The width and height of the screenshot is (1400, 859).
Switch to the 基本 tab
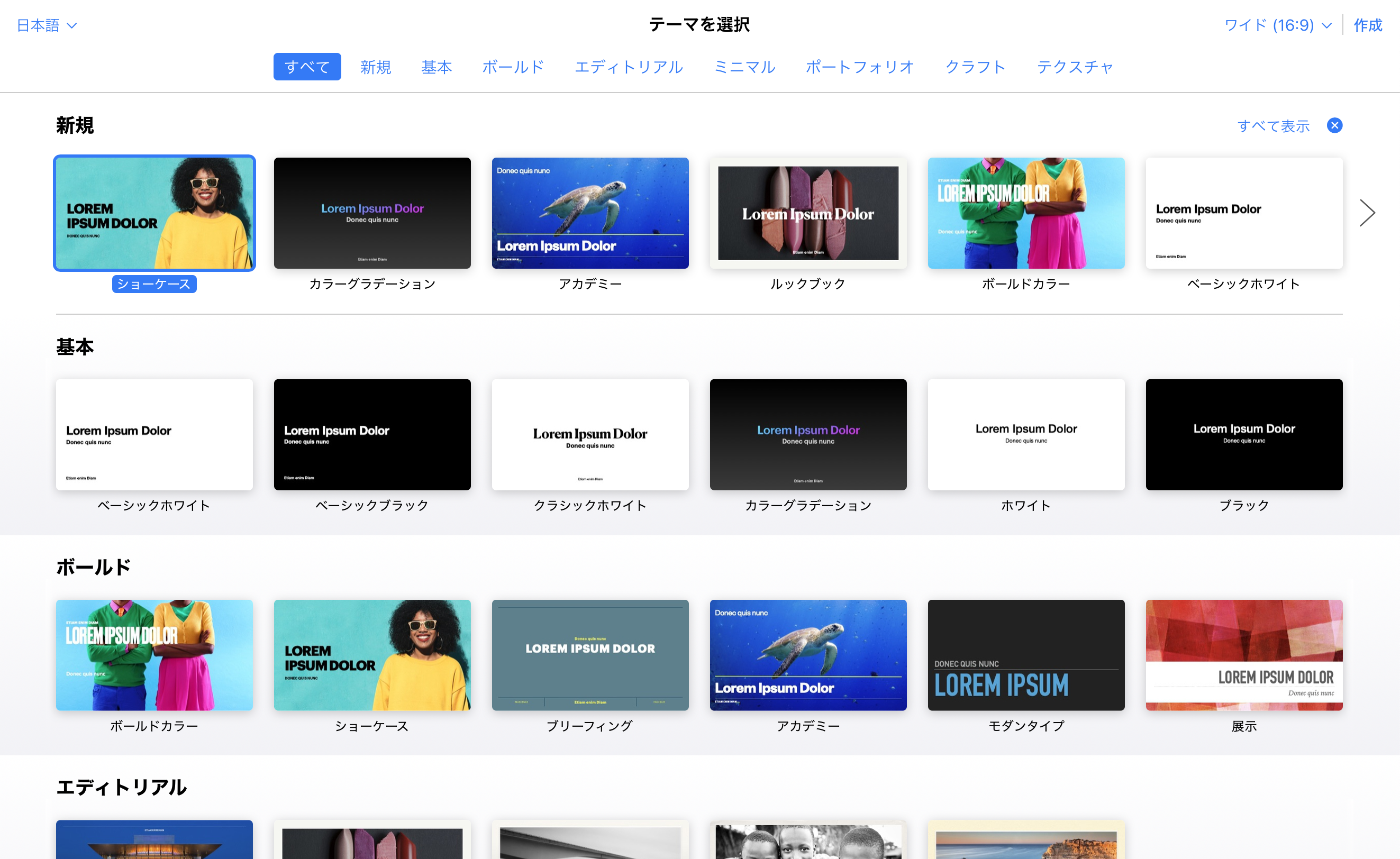pos(437,67)
